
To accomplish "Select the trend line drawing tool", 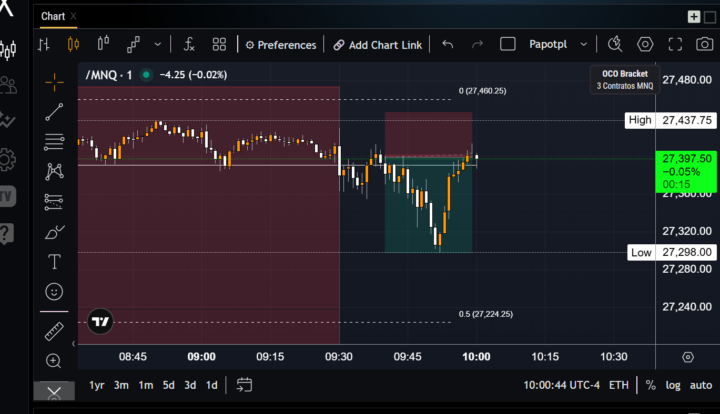I will pyautogui.click(x=54, y=112).
